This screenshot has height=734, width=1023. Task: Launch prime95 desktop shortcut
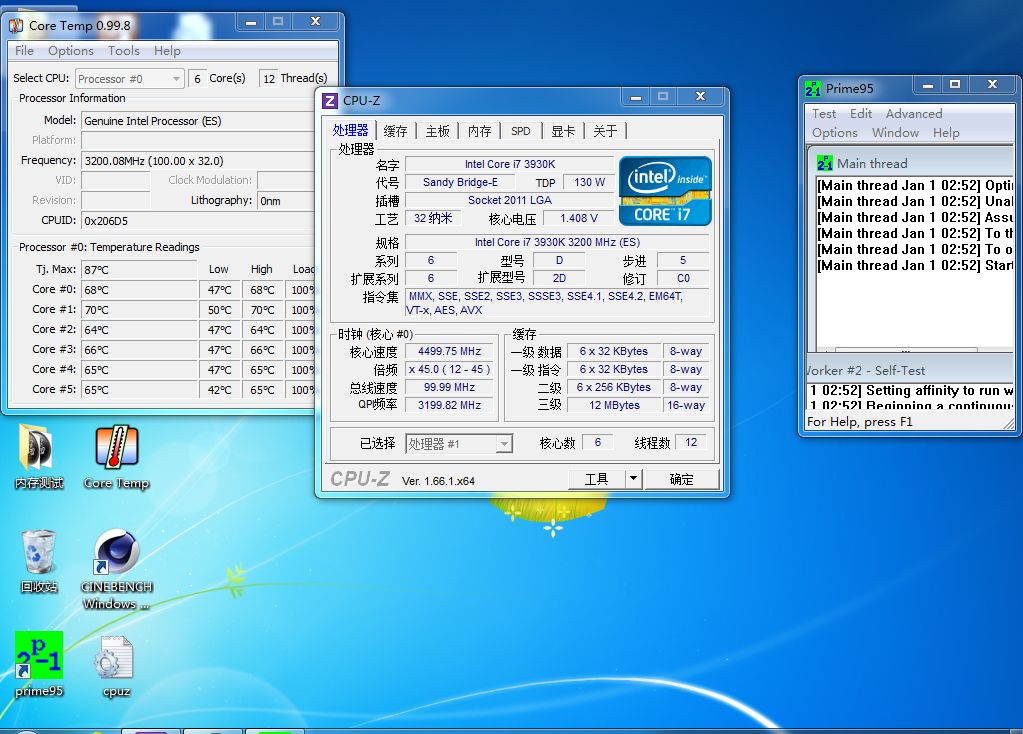click(x=38, y=664)
